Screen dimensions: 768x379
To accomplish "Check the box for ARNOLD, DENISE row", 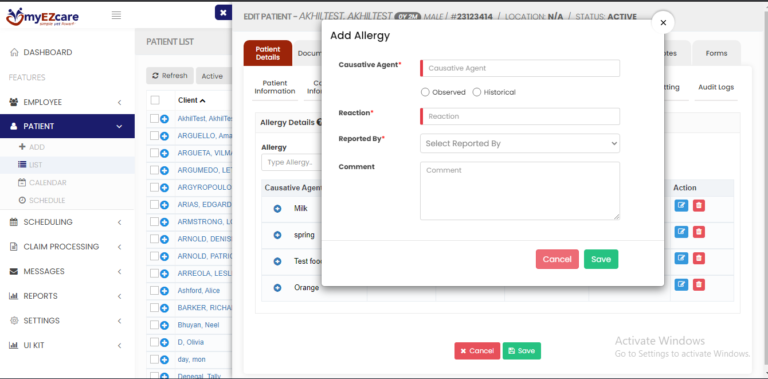I will click(x=154, y=239).
